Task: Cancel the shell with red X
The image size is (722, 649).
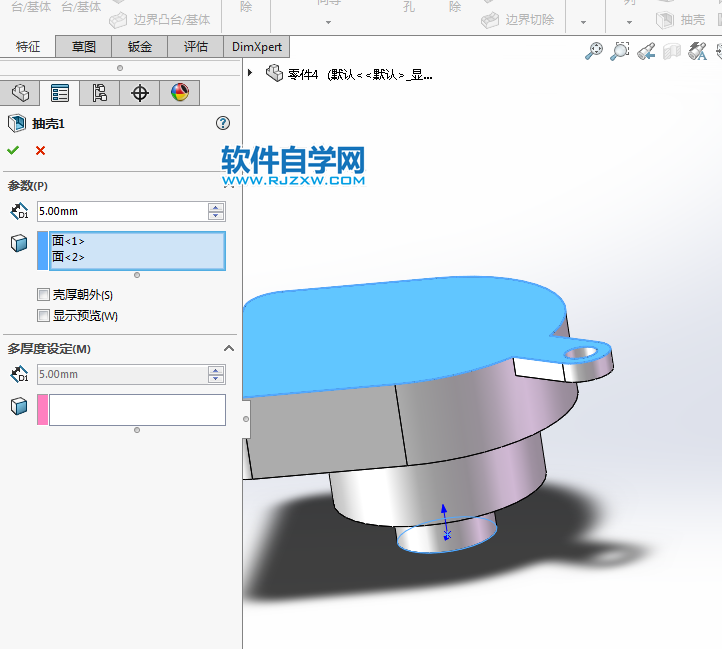Action: click(x=41, y=150)
